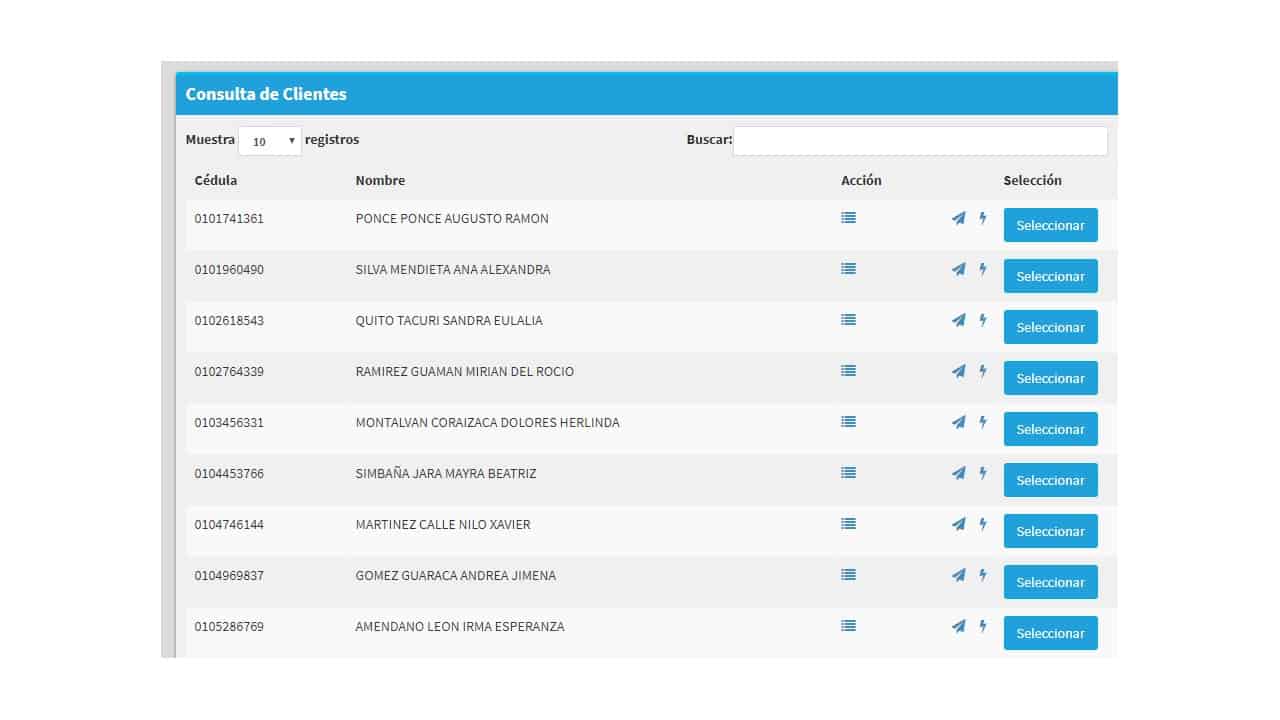
Task: Click lightning bolt icon for QUITO TACURI row
Action: (982, 320)
